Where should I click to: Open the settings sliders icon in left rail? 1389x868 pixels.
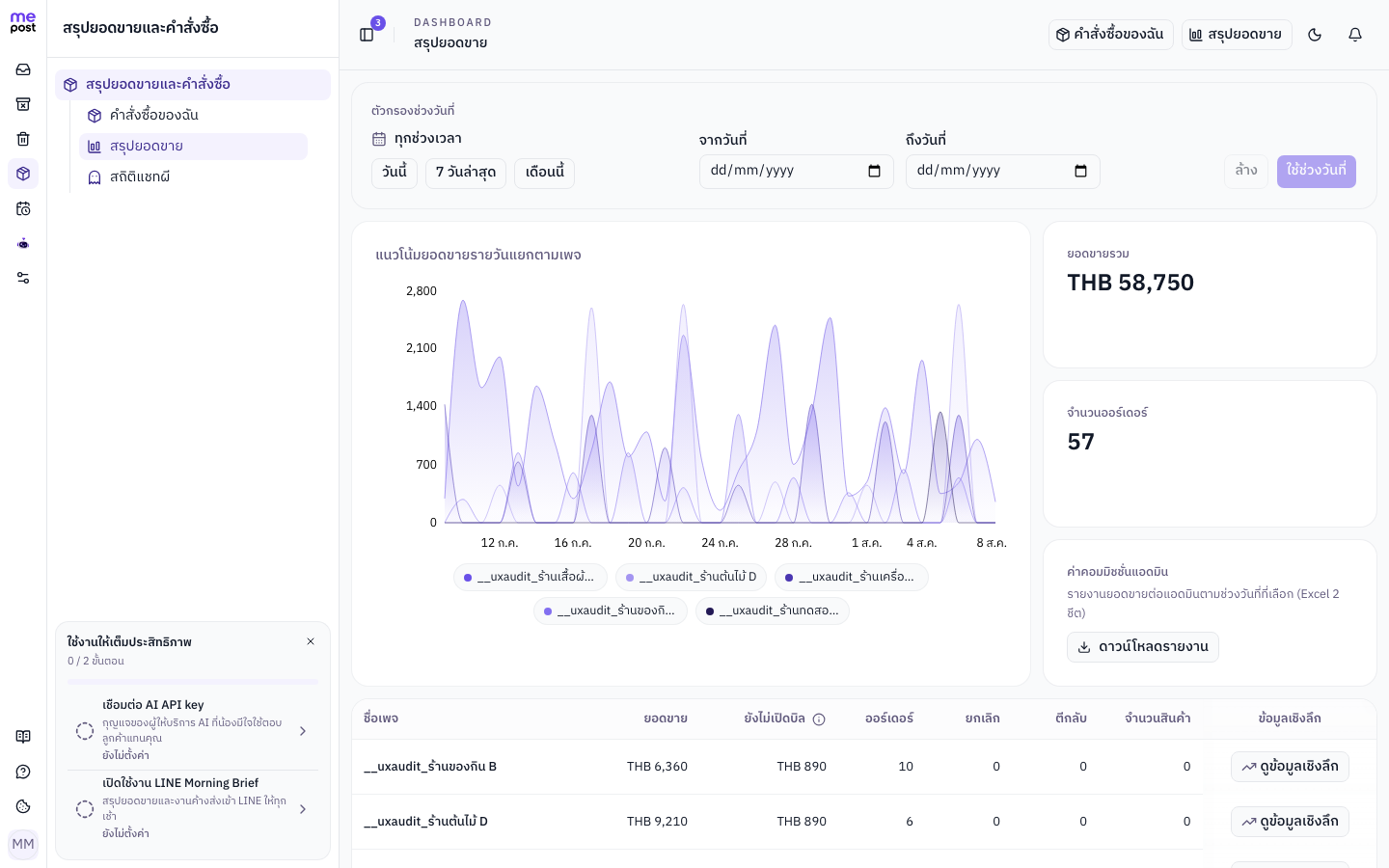[x=23, y=278]
